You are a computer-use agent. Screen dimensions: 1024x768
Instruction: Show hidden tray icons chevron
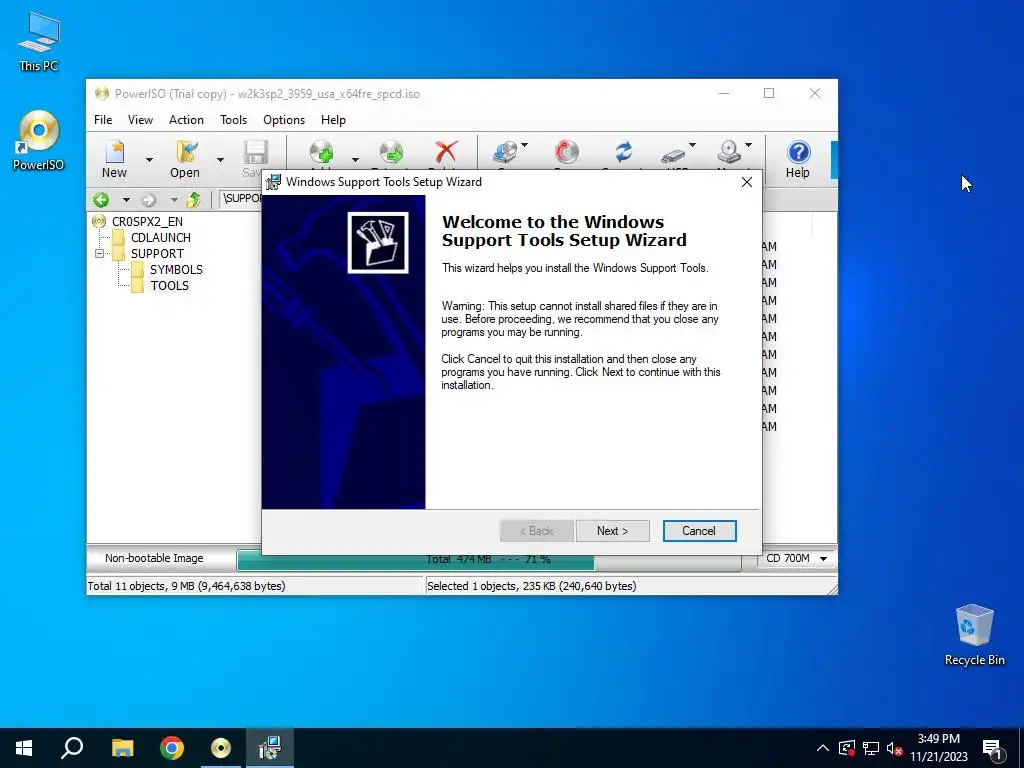[823, 748]
